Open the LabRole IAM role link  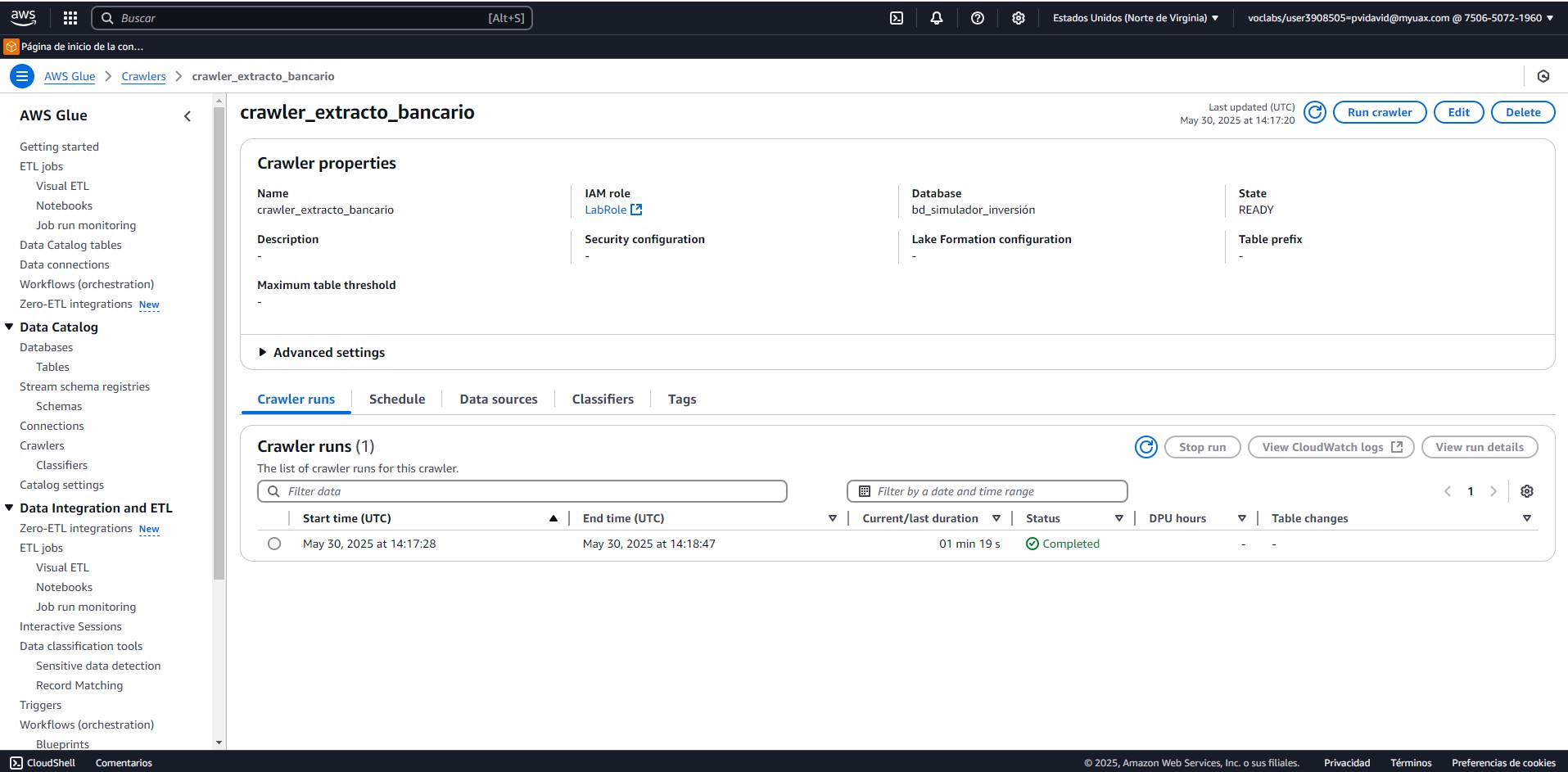click(x=605, y=210)
